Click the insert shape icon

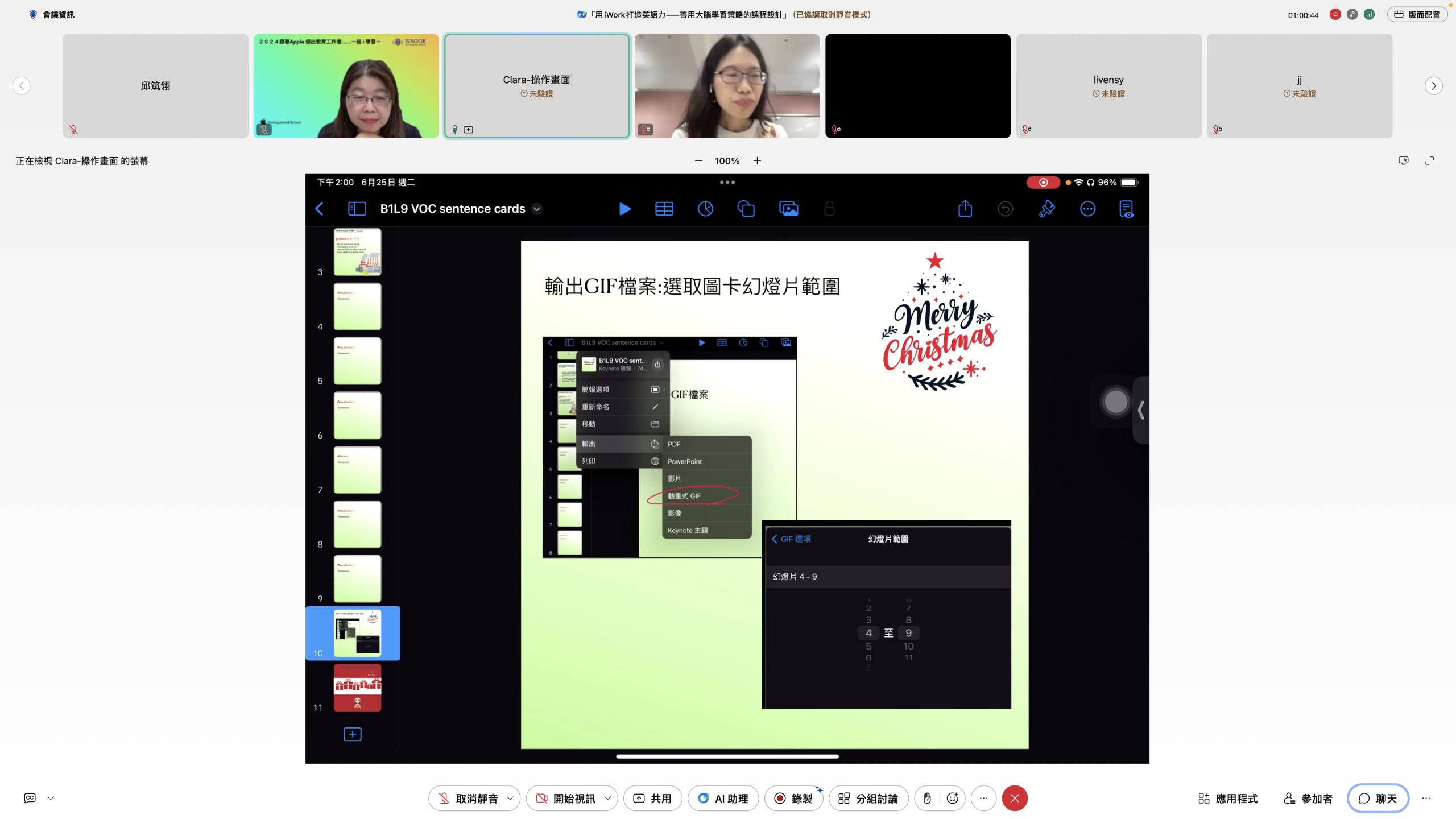pos(746,209)
